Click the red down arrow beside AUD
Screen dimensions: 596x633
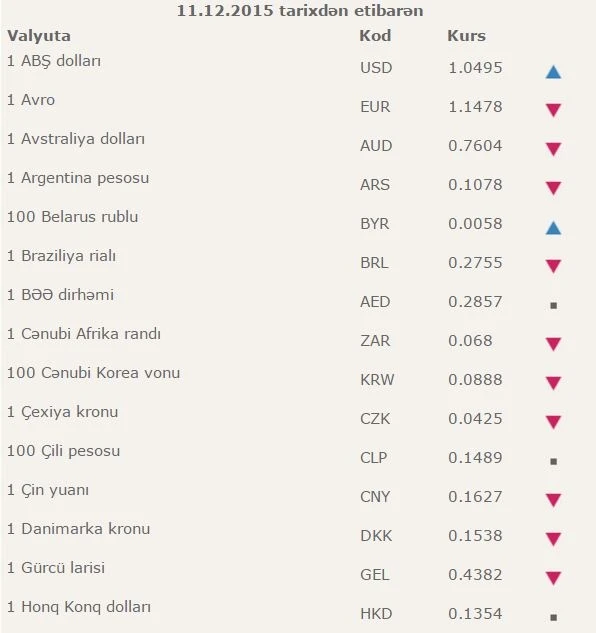point(553,149)
